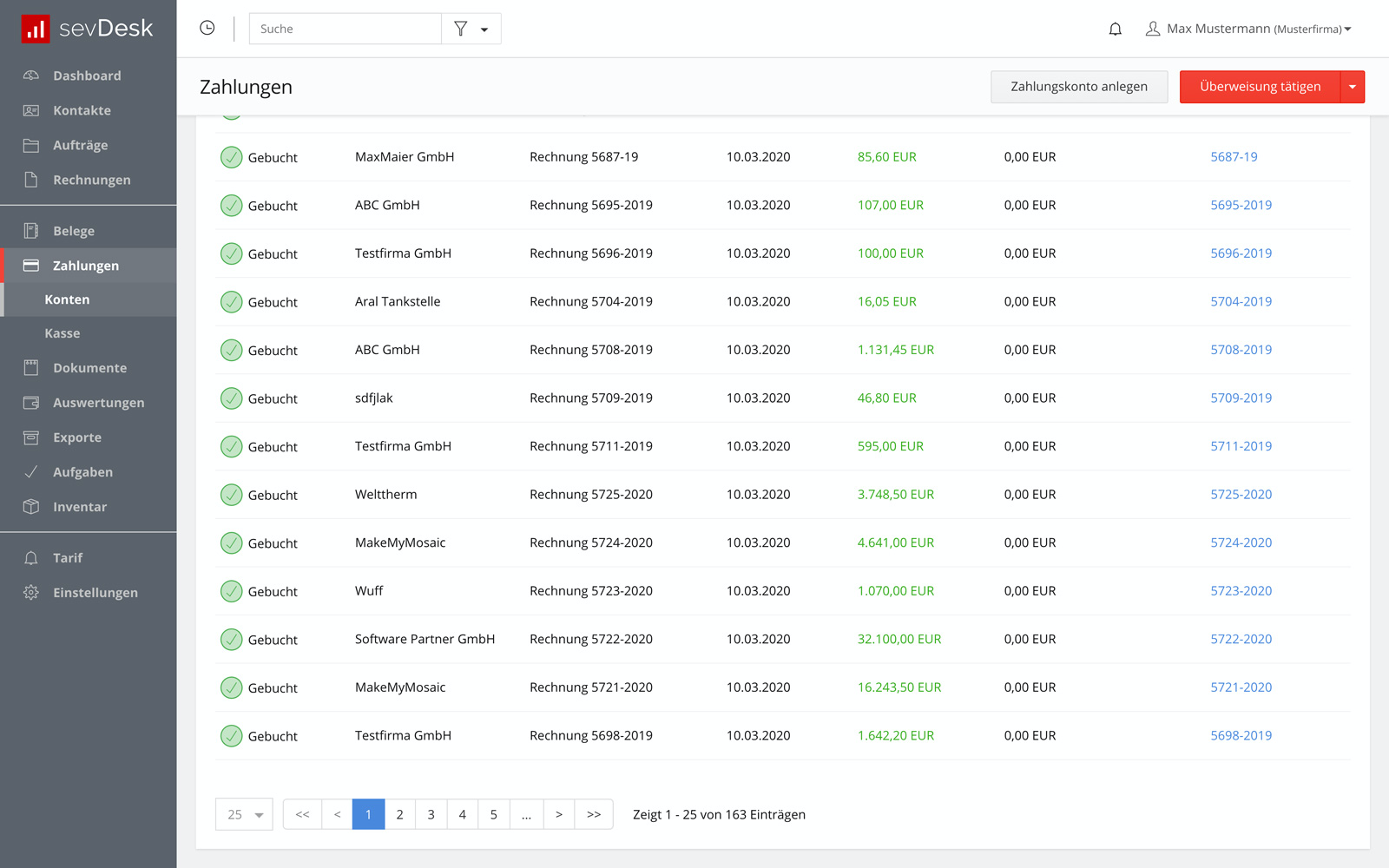
Task: Open the Dashboard from the sidebar
Action: tap(87, 76)
